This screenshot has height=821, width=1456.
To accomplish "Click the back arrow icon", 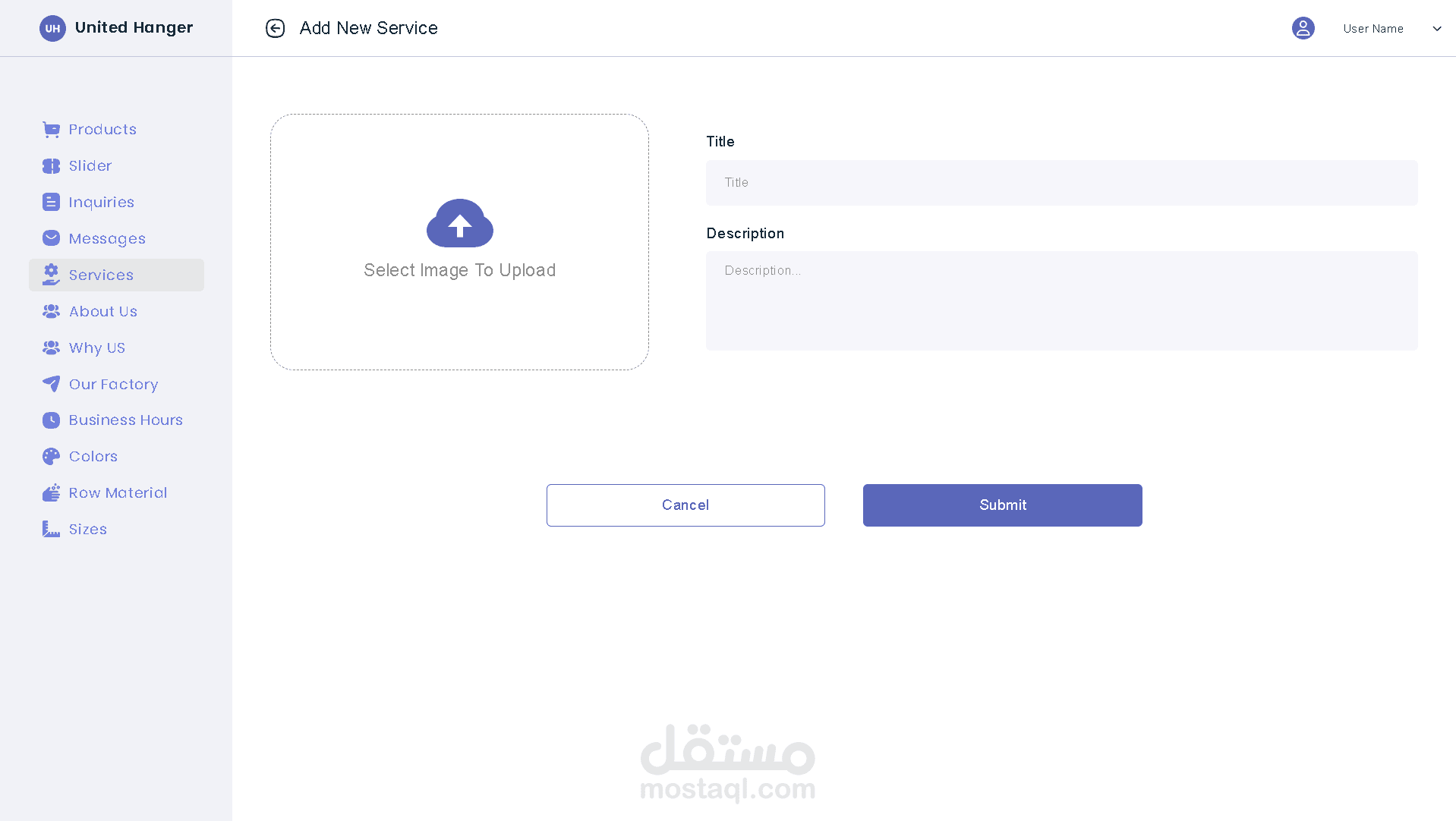I will tap(275, 28).
